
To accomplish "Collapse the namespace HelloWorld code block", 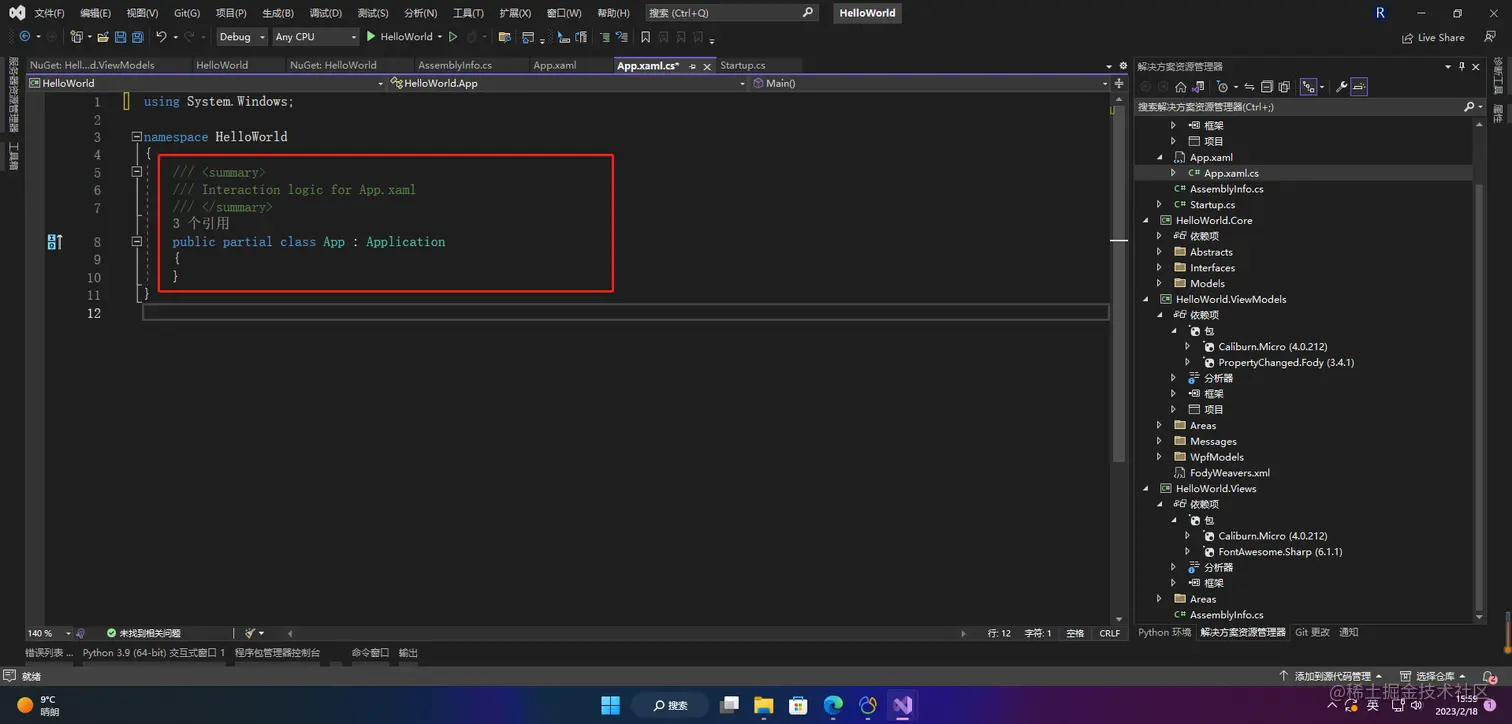I will (x=136, y=137).
